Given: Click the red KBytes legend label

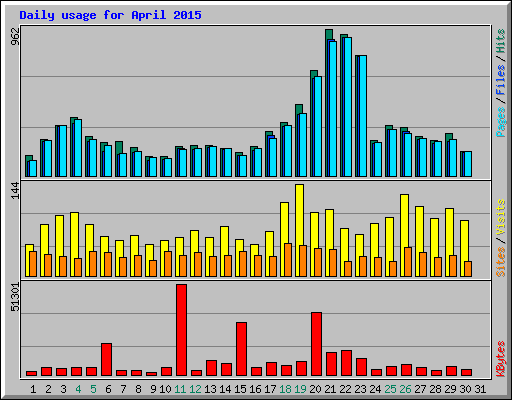Looking at the screenshot, I should (501, 359).
